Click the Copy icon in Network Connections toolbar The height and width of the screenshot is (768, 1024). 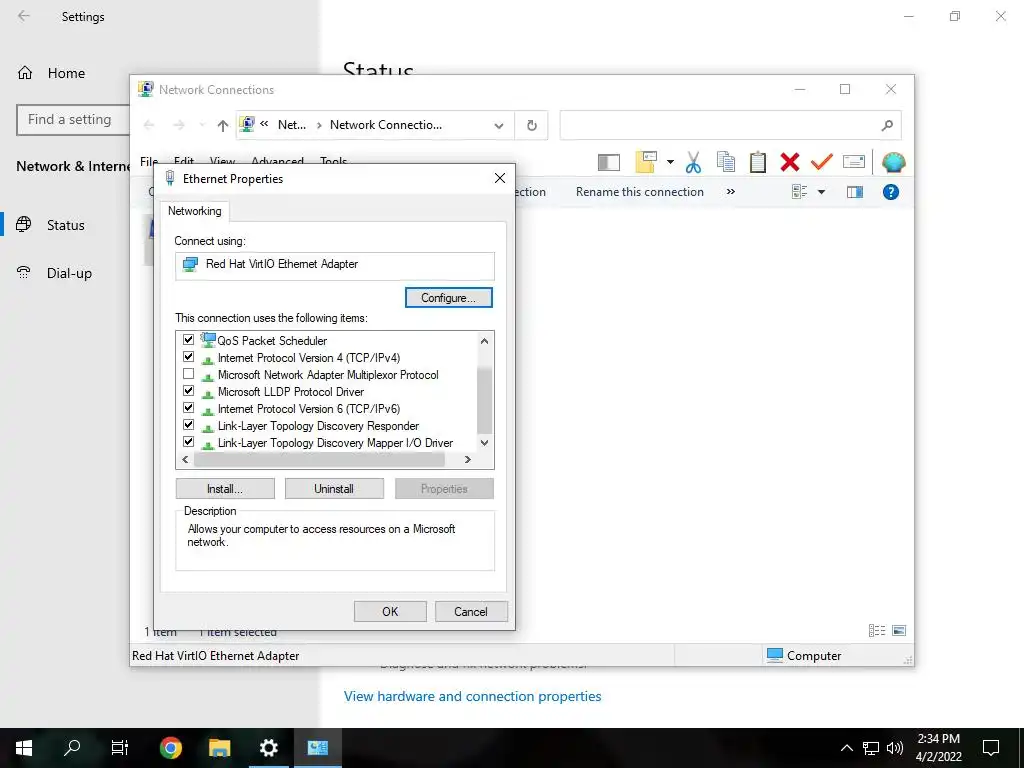tap(726, 162)
